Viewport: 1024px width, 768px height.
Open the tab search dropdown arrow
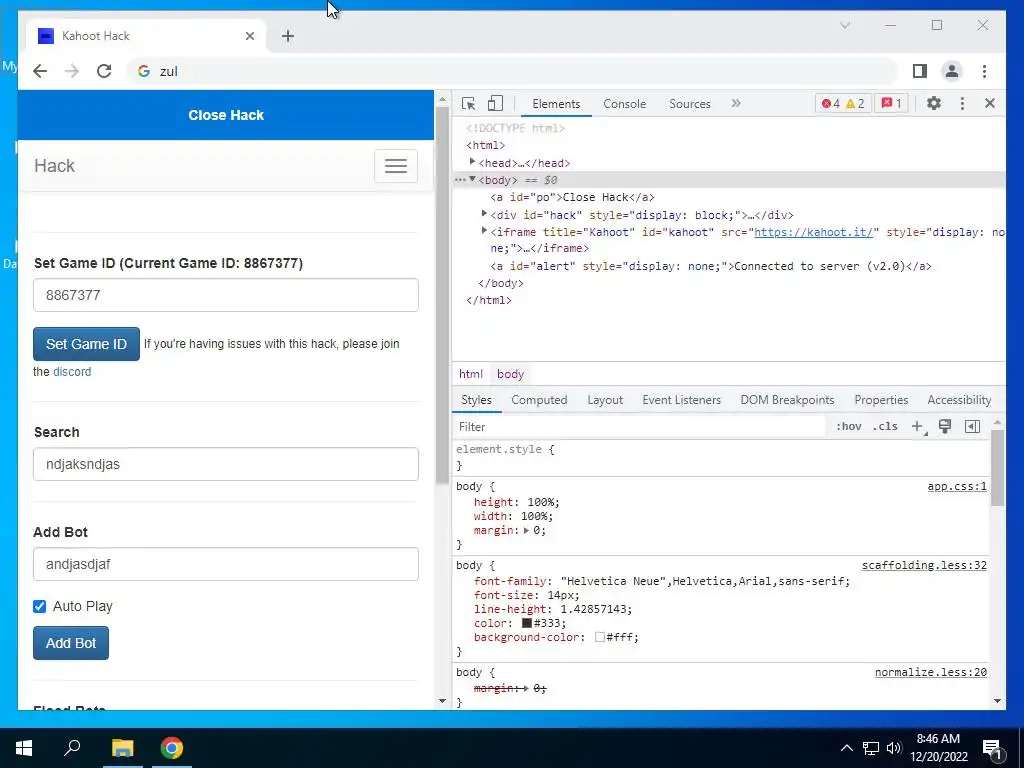[x=845, y=25]
